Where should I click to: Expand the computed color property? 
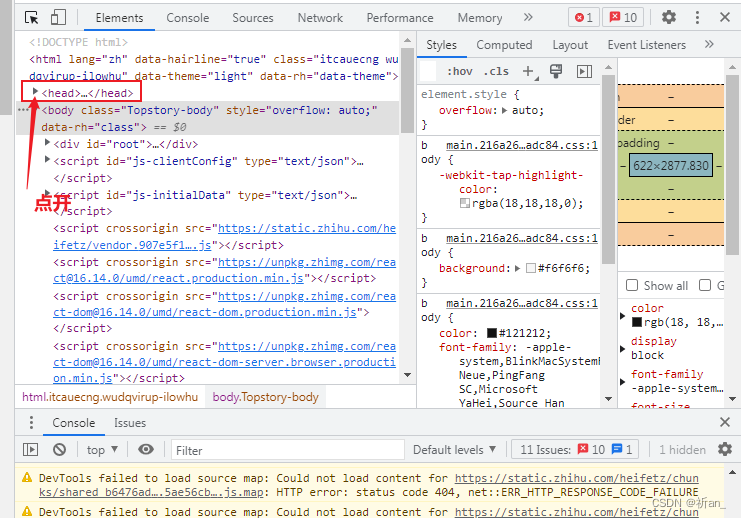tap(622, 316)
